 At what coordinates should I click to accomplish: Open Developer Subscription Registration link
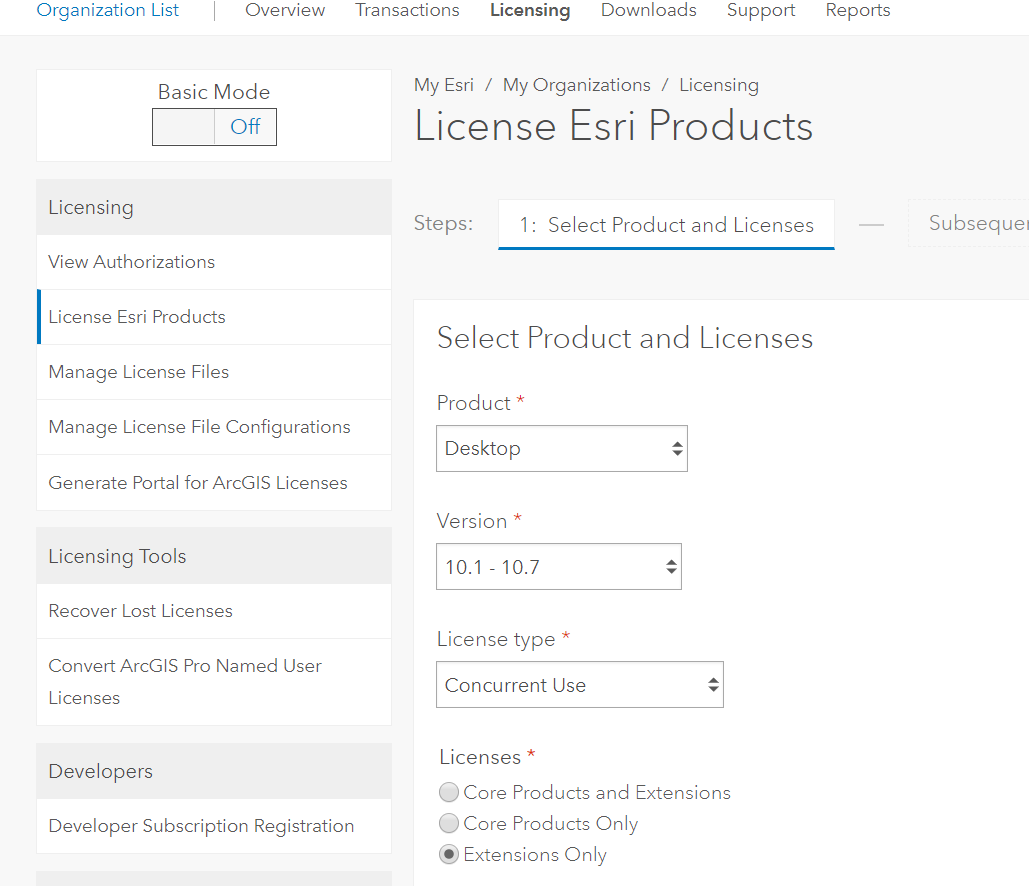(201, 826)
